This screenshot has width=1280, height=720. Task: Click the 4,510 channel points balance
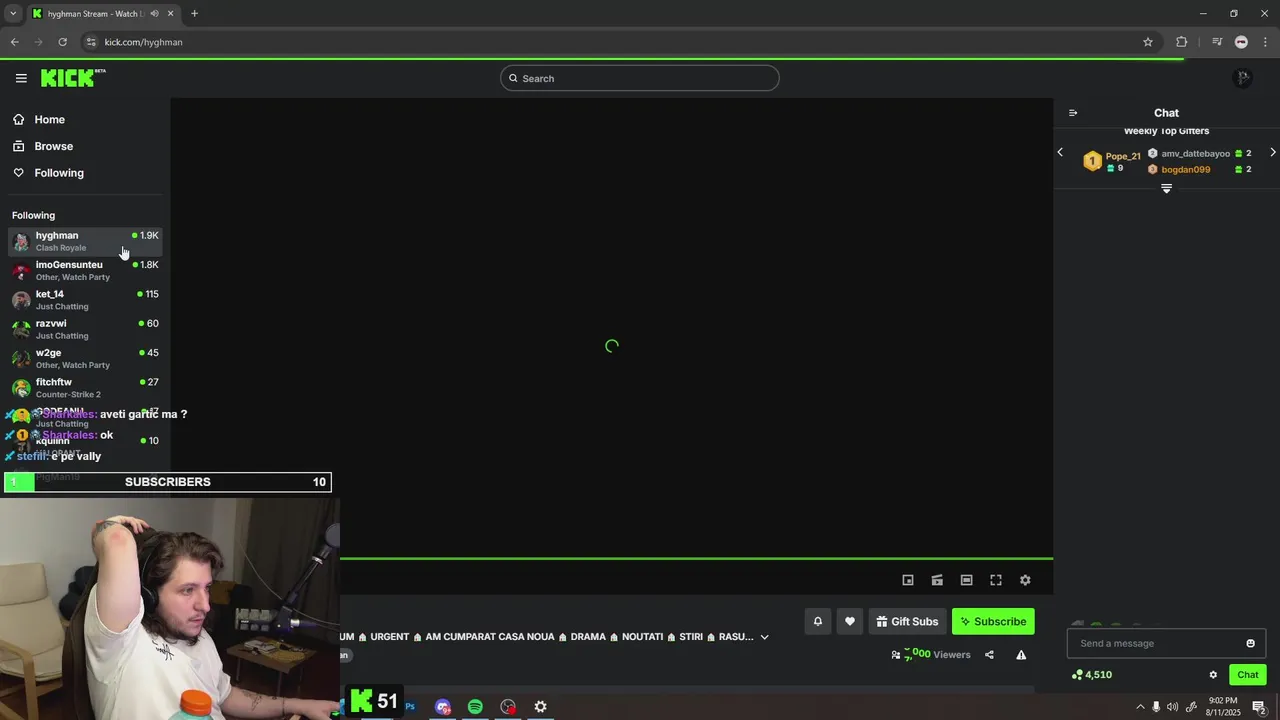coord(1091,675)
